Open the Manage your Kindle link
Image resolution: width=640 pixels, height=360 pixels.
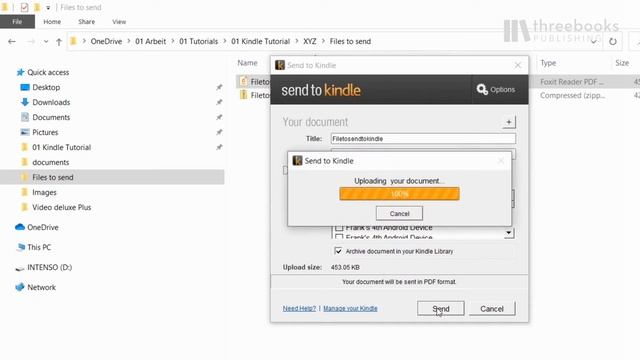point(350,309)
